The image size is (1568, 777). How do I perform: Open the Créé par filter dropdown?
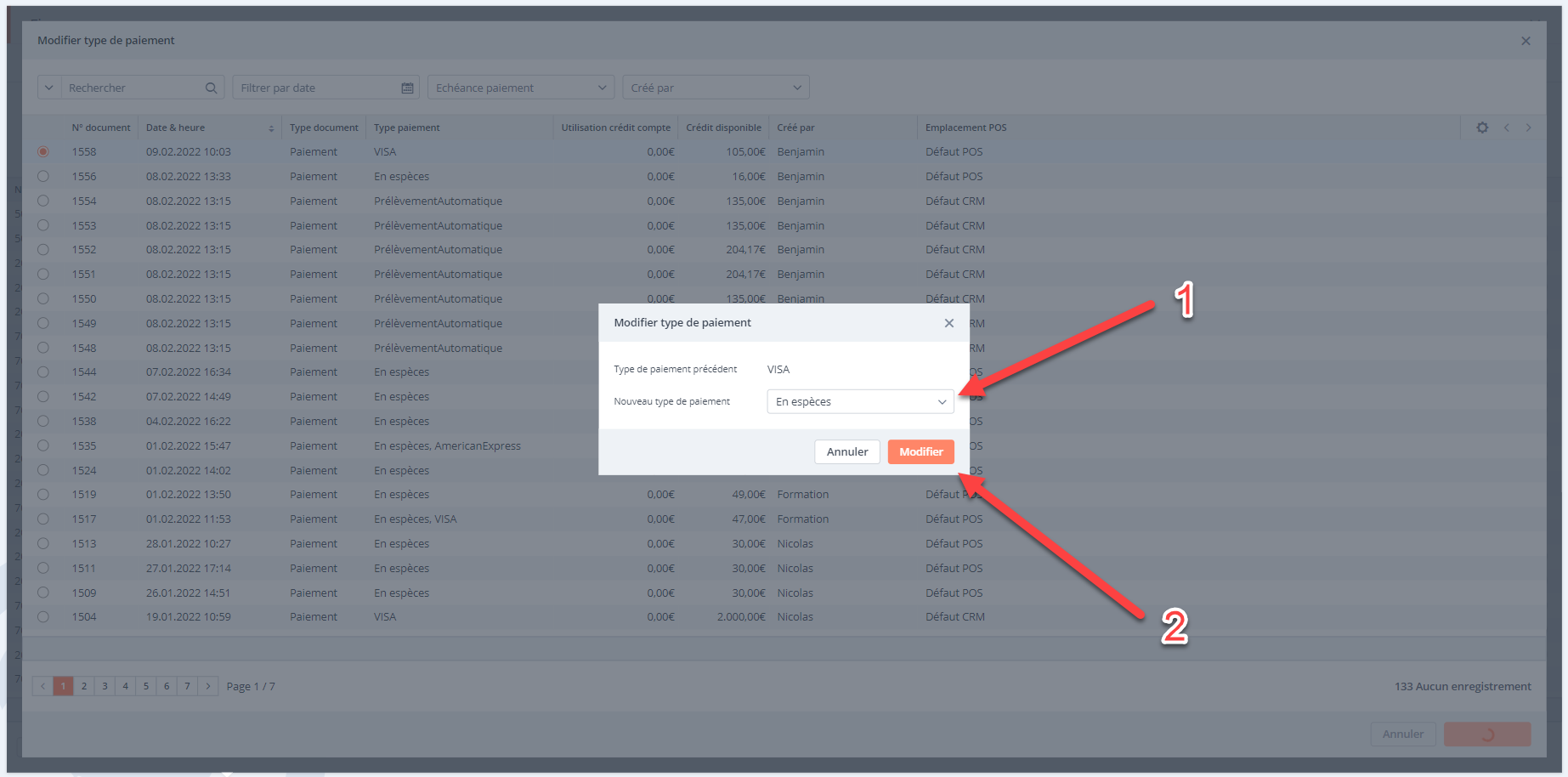[x=716, y=88]
